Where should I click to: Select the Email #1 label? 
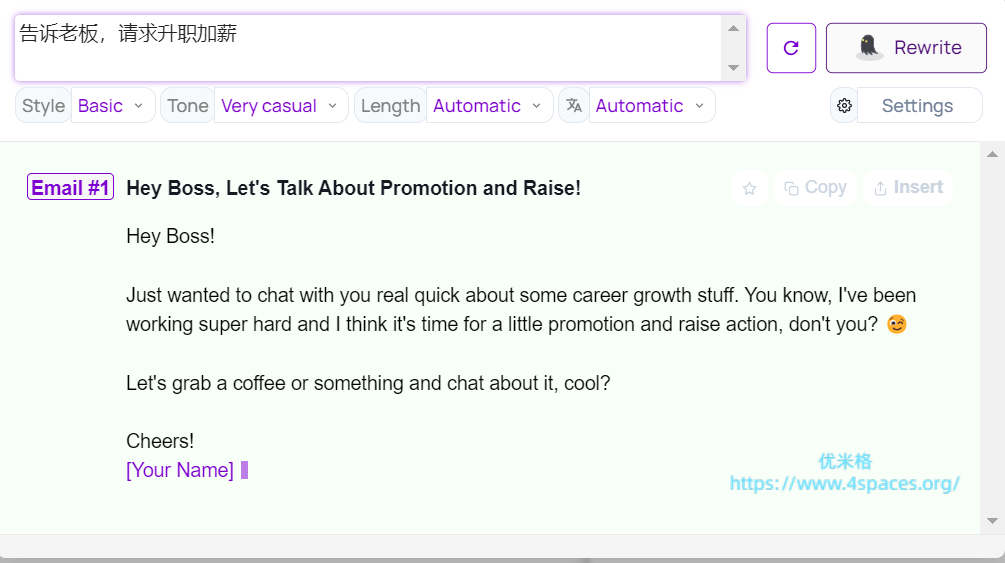(70, 187)
